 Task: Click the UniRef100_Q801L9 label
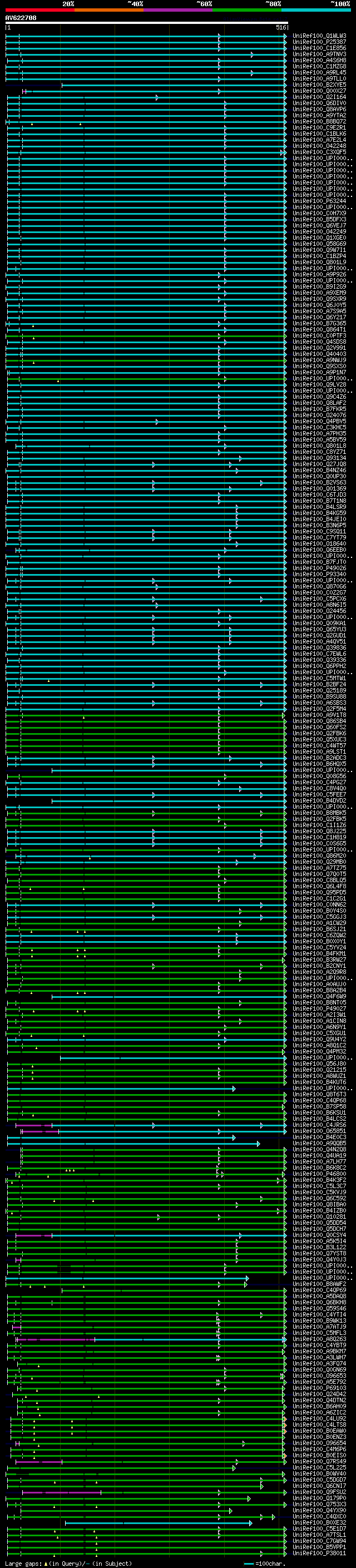pyautogui.click(x=319, y=262)
